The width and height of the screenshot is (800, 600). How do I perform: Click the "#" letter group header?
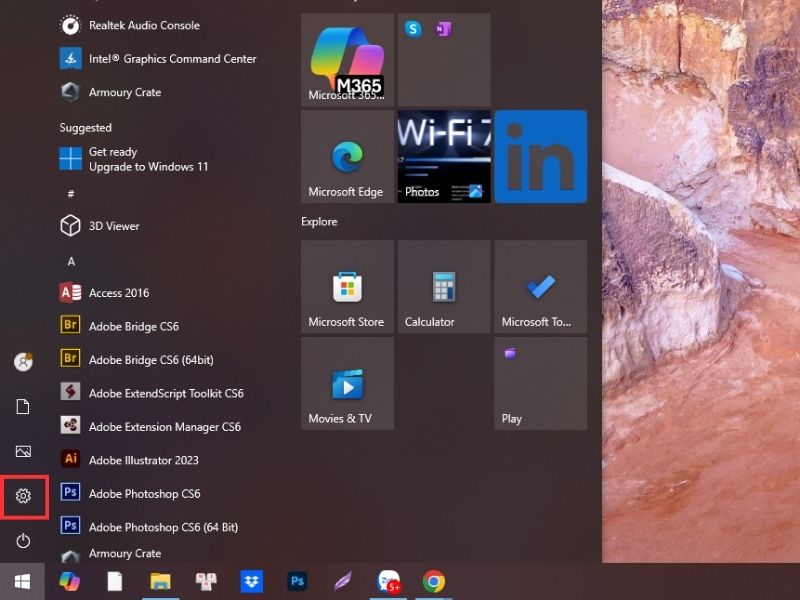pos(71,193)
